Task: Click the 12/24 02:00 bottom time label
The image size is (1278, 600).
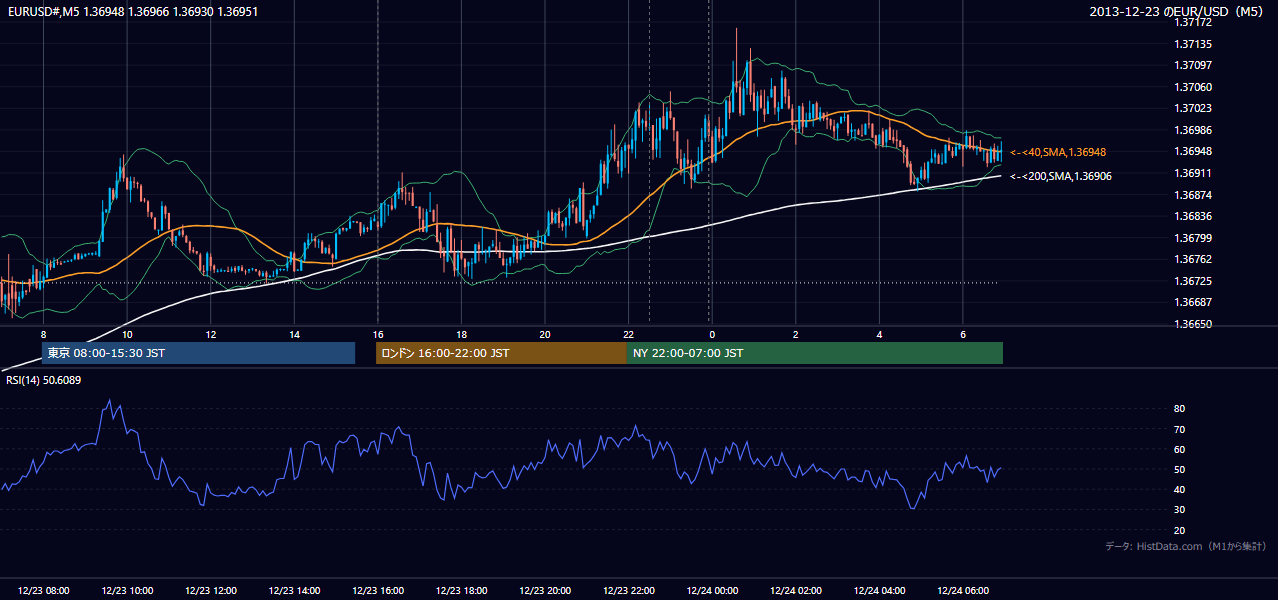Action: tap(795, 591)
